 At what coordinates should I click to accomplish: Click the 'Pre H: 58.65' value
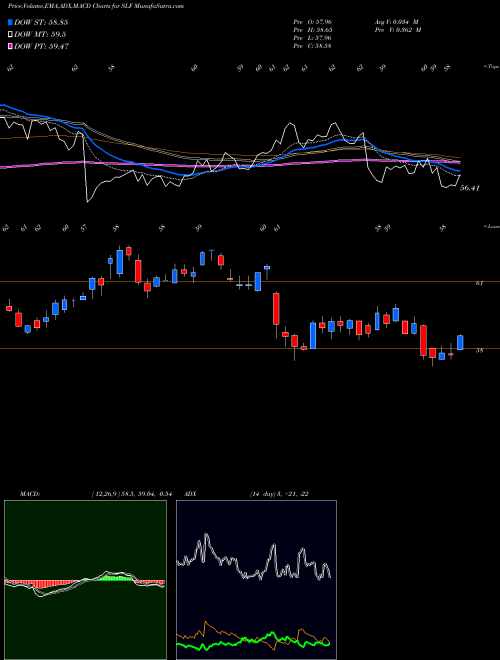click(x=312, y=30)
